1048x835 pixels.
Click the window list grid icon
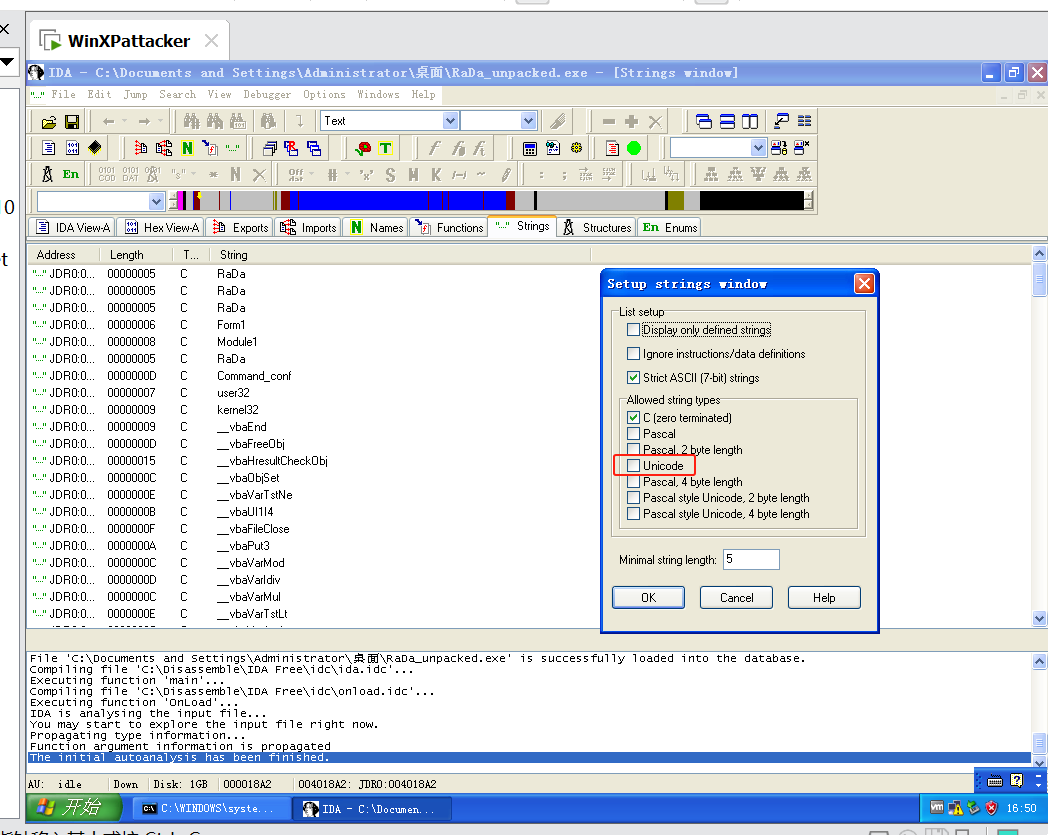(805, 121)
